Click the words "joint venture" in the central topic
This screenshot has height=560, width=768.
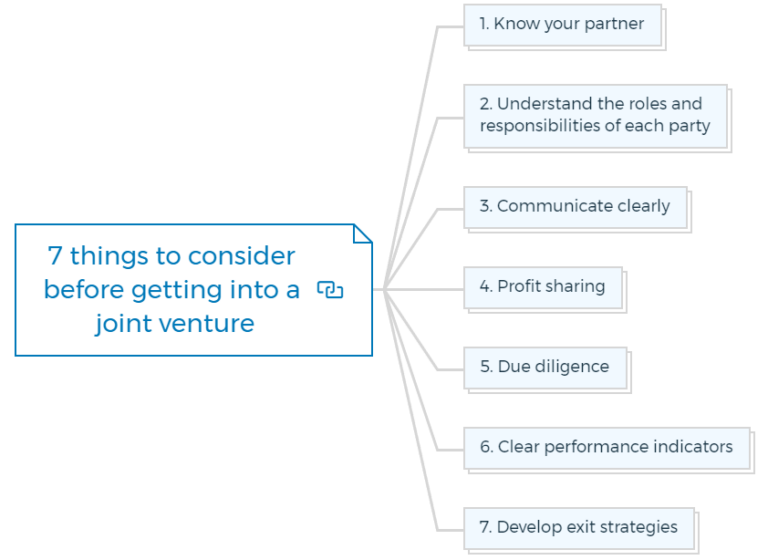[x=175, y=324]
